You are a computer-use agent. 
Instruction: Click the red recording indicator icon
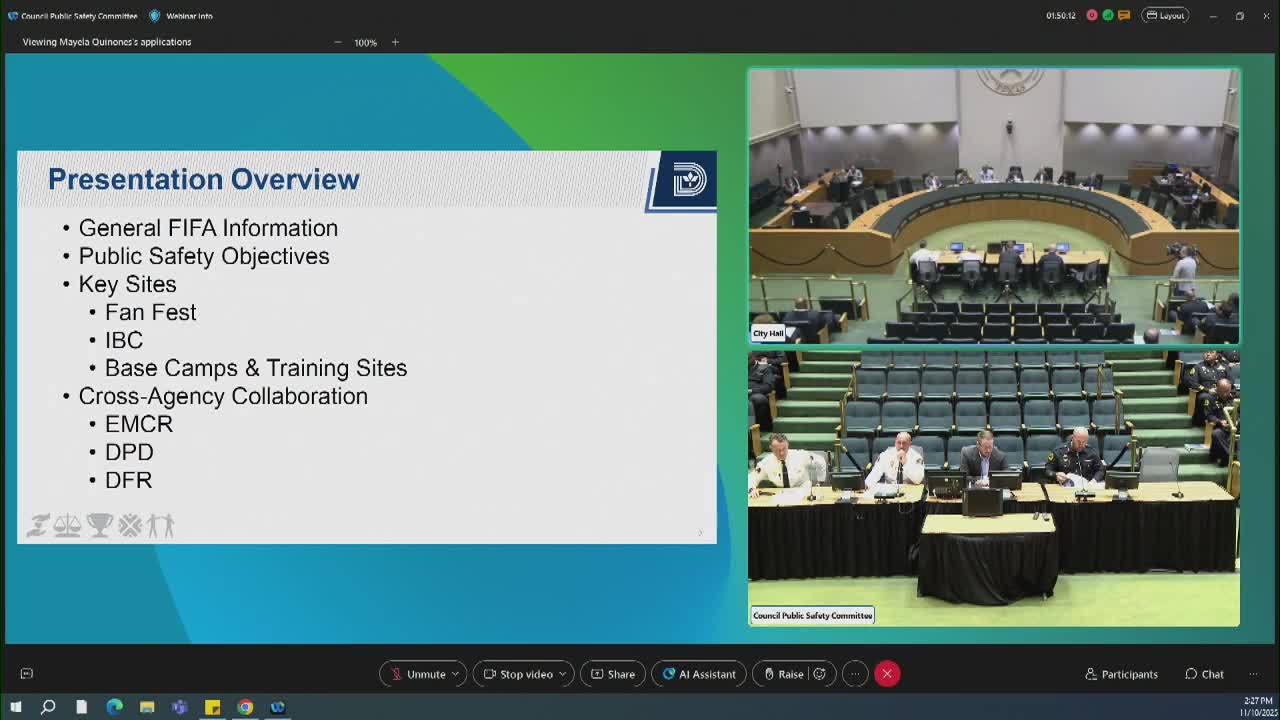point(1092,16)
